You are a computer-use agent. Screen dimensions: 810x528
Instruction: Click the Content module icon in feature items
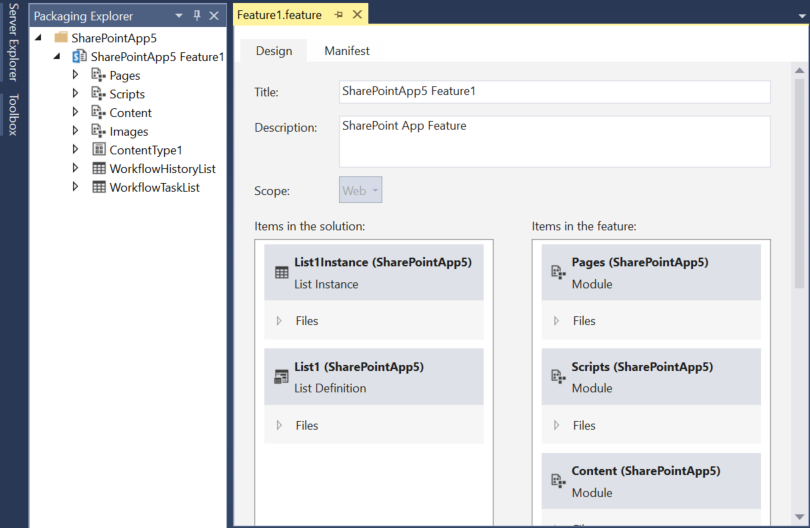558,481
